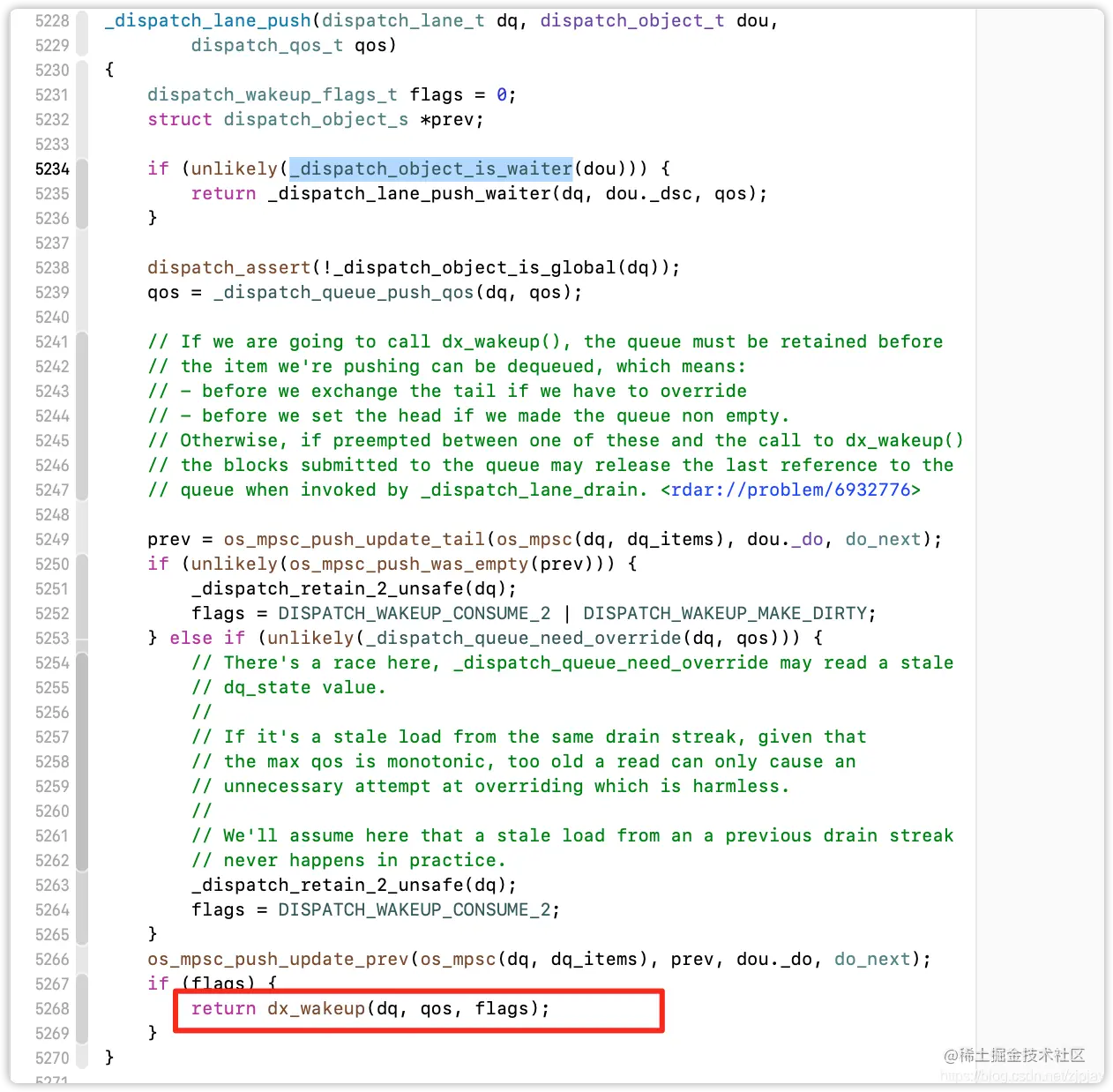
Task: Click DISPATCH_WAKEUP_CONSUME_2 on line 5264
Action: point(415,909)
